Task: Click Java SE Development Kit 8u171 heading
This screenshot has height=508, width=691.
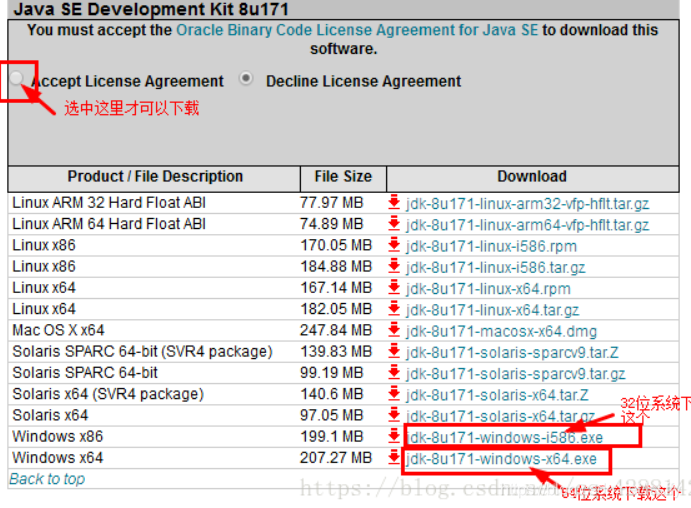Action: pyautogui.click(x=151, y=9)
